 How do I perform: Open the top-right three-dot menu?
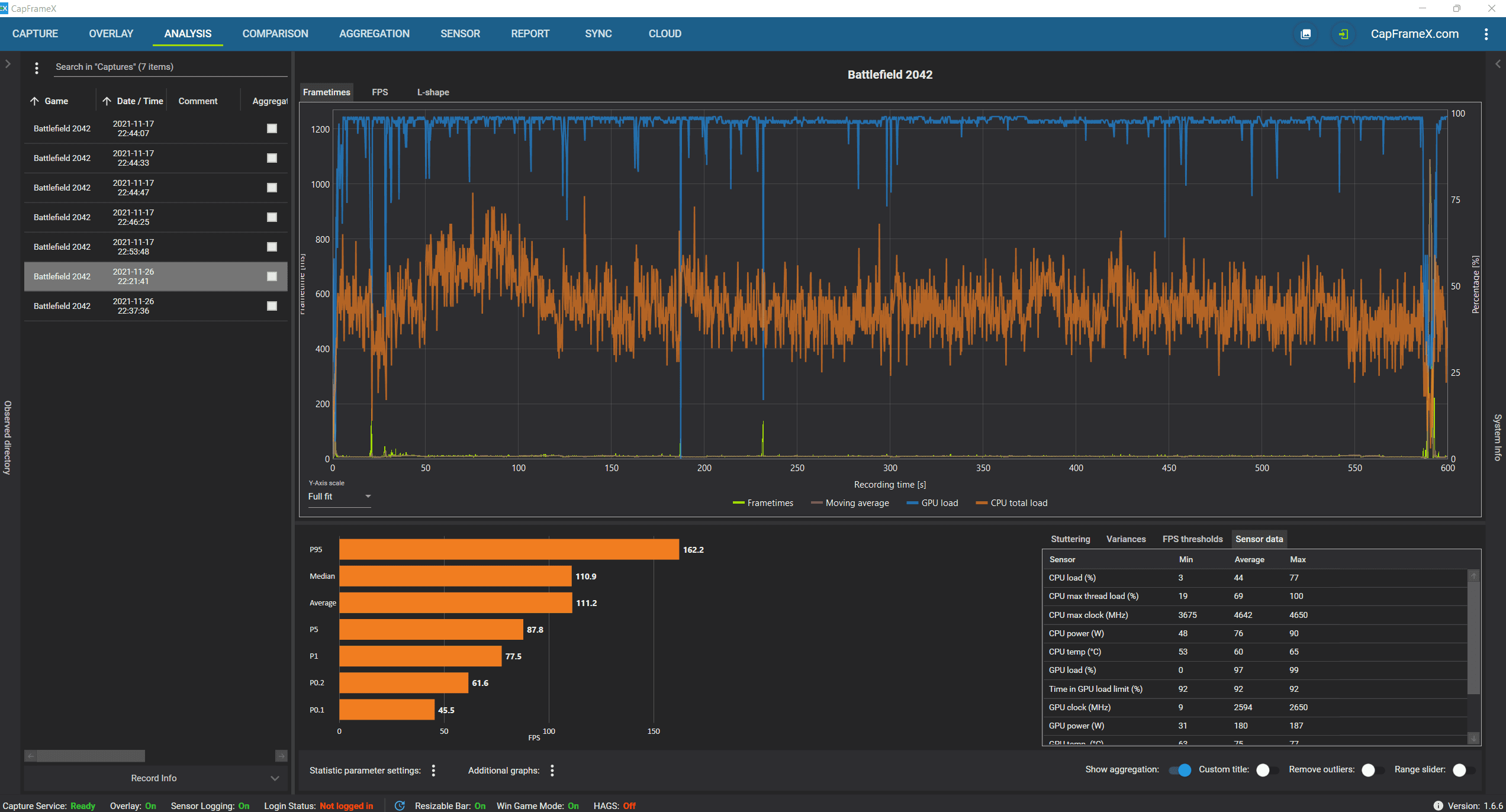[x=1486, y=34]
